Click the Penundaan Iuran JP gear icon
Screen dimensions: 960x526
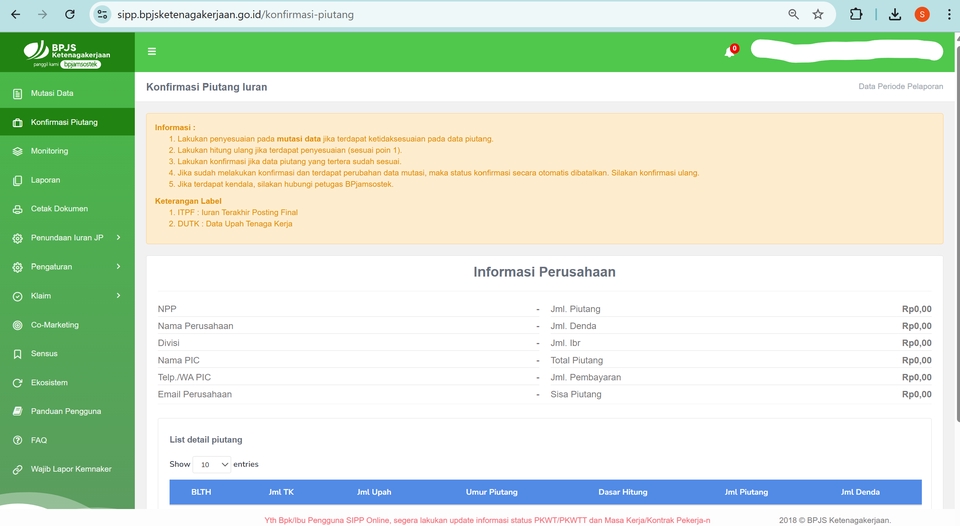[x=18, y=238]
